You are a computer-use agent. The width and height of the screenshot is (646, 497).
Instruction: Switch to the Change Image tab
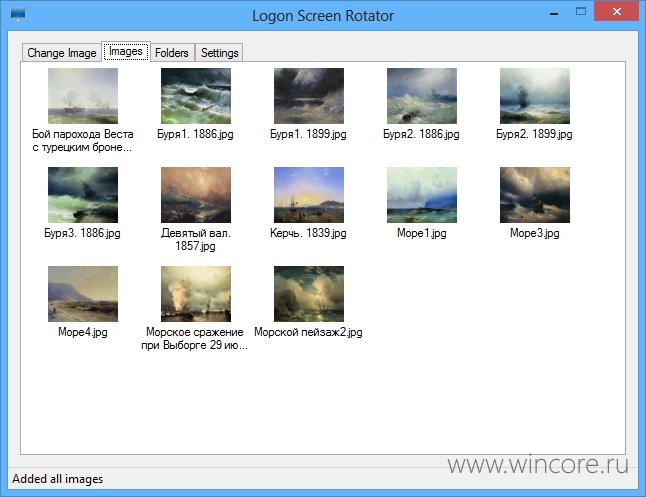pyautogui.click(x=61, y=53)
